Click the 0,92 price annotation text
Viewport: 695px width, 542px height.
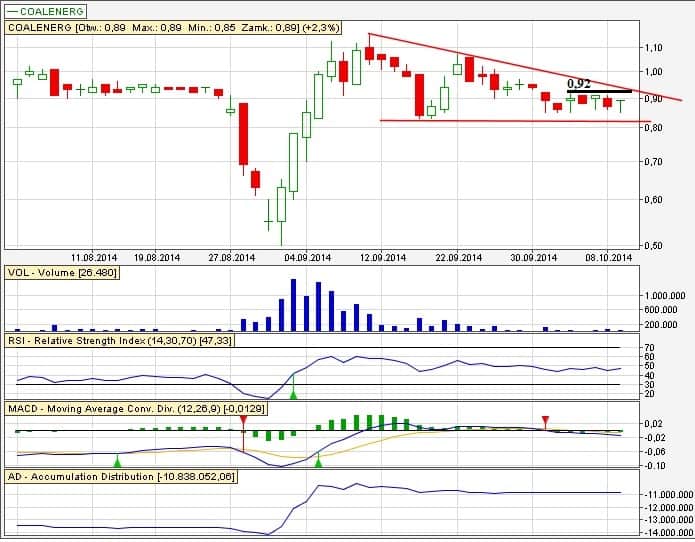point(580,84)
